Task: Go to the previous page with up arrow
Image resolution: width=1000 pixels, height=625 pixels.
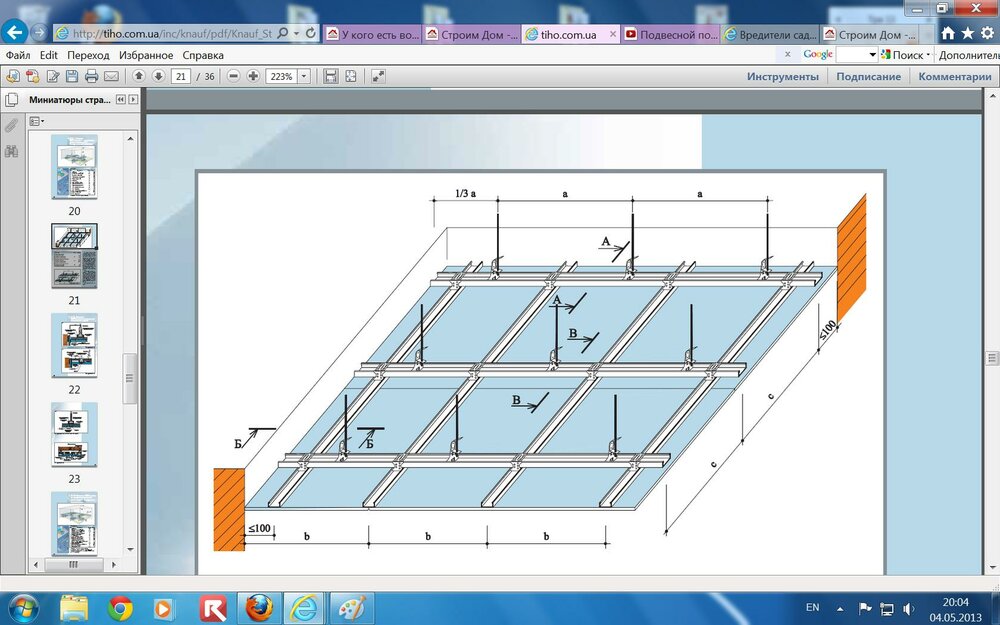Action: click(139, 76)
